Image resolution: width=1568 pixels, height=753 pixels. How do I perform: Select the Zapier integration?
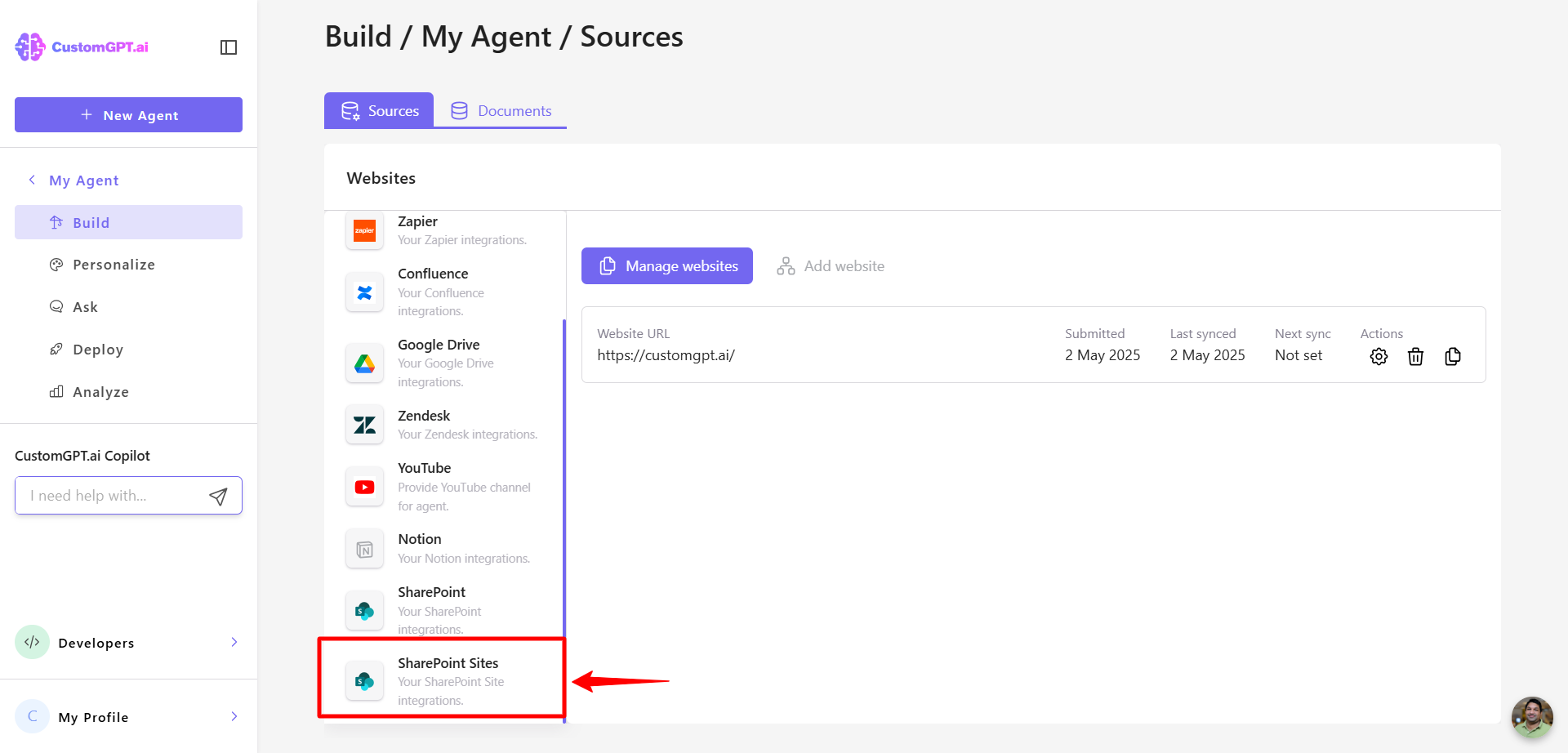443,230
